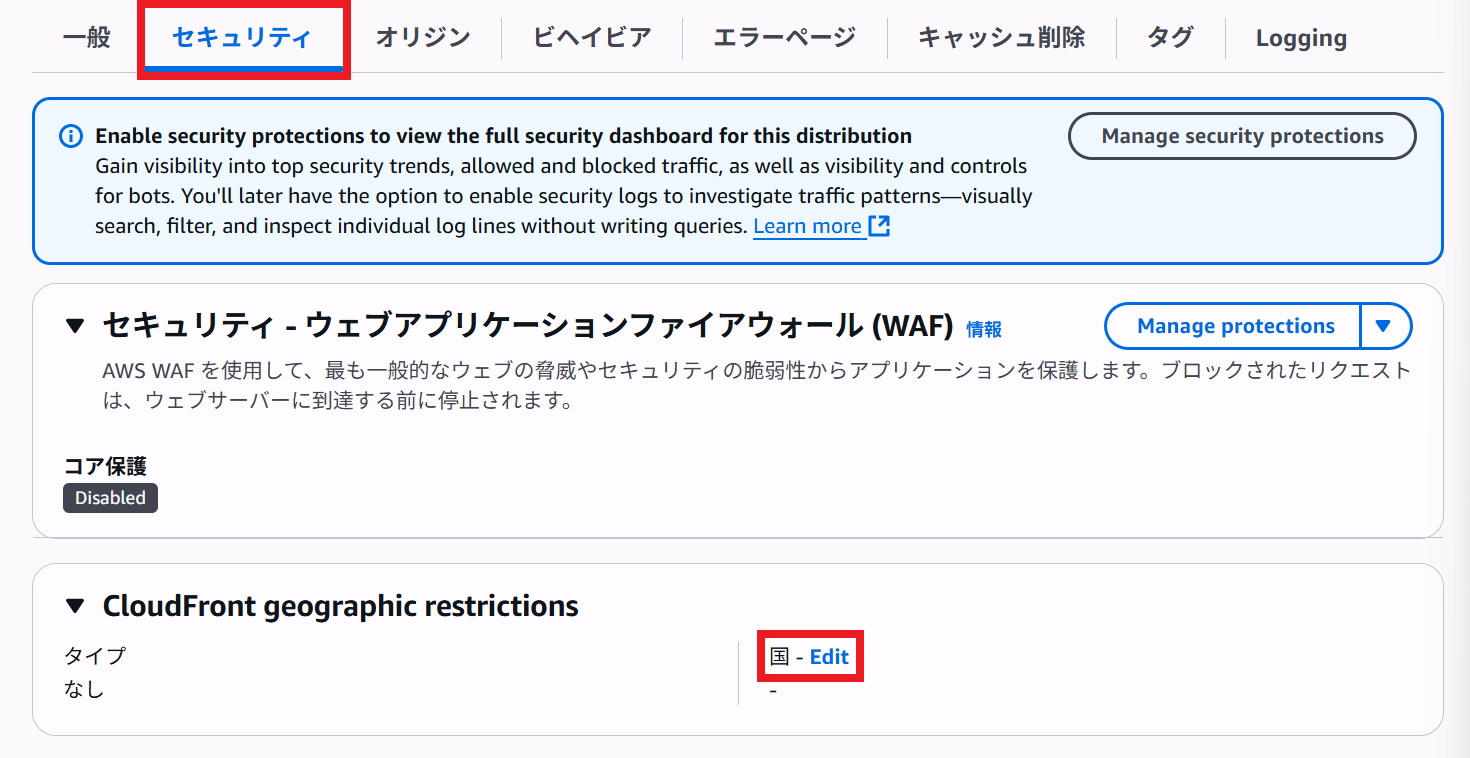
Task: Switch to the 一般 tab
Action: [87, 38]
